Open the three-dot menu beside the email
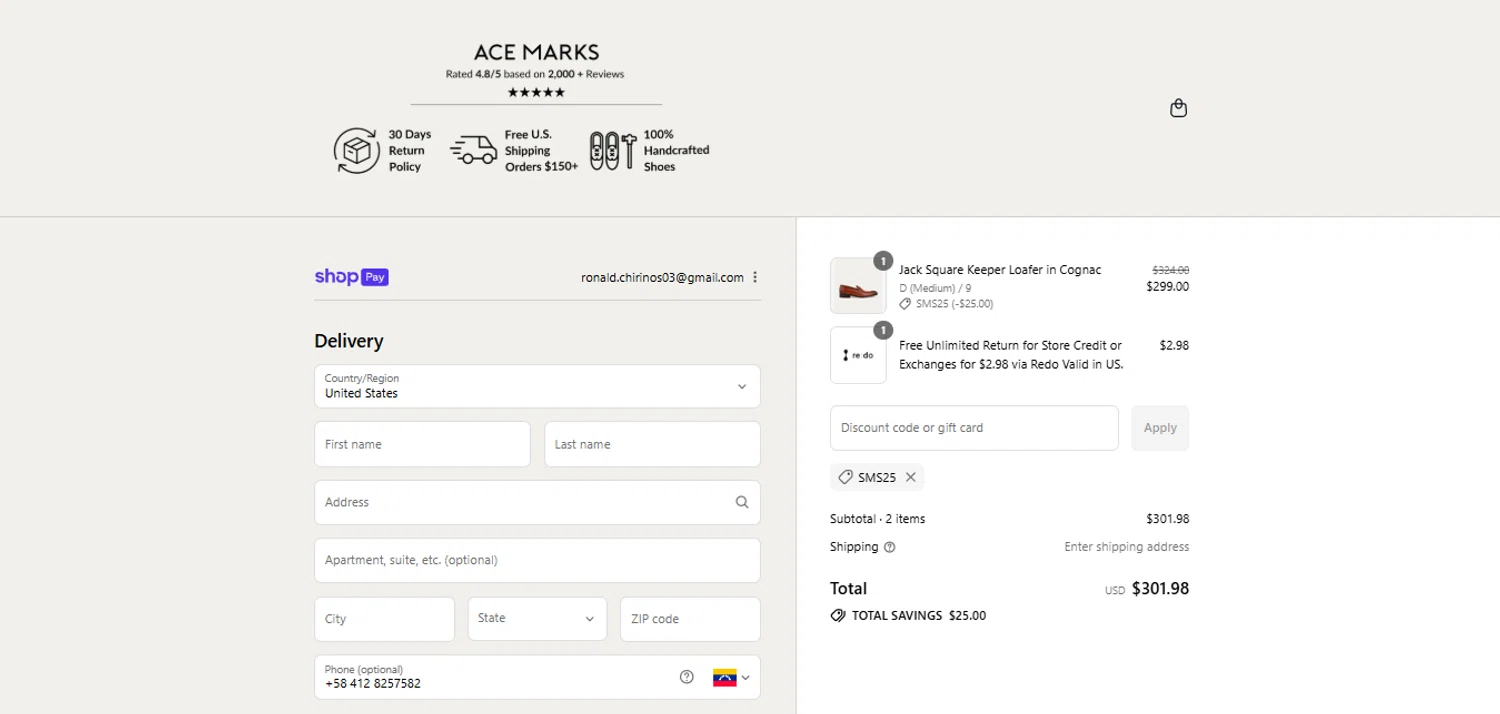 [x=755, y=277]
